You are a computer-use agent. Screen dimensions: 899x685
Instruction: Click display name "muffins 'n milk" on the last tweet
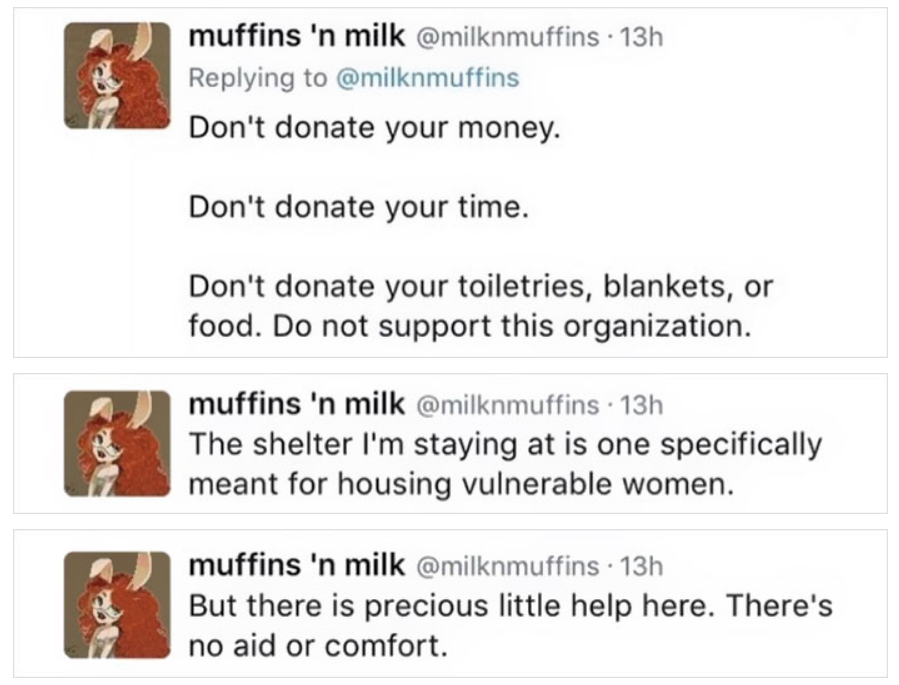tap(296, 565)
